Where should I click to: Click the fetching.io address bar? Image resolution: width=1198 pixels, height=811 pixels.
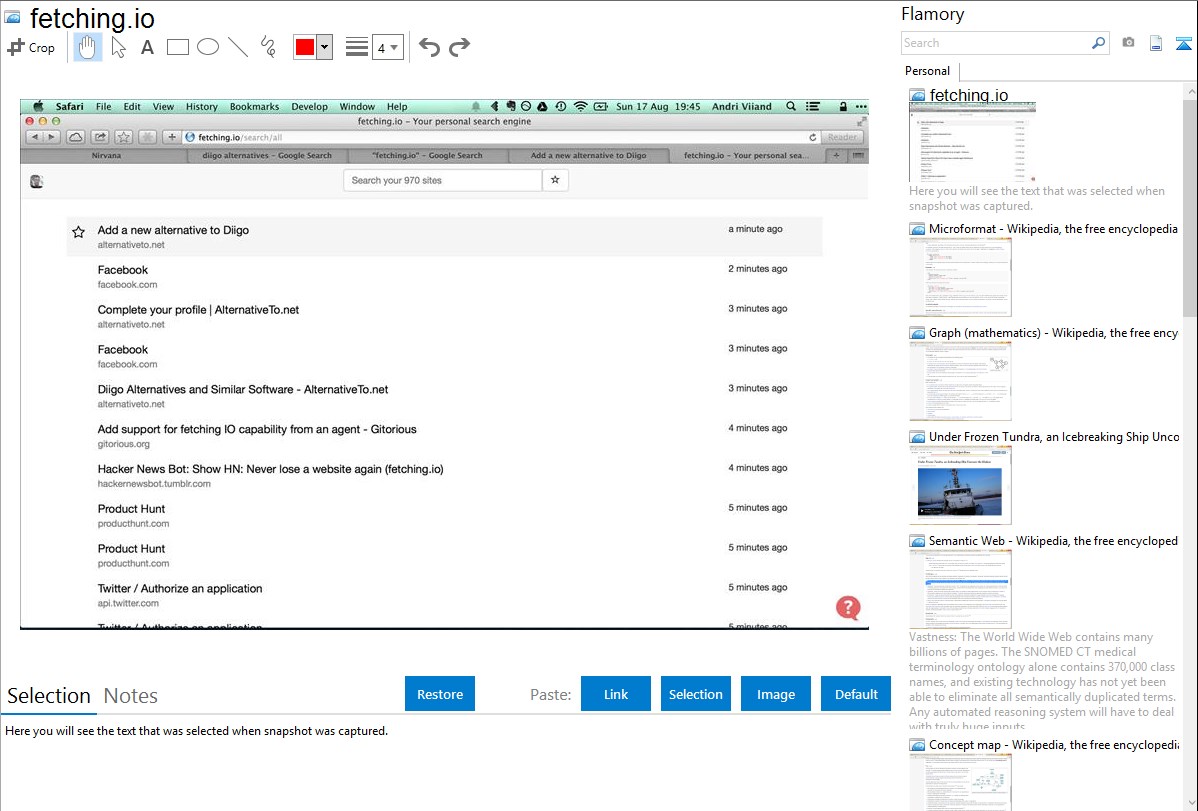pyautogui.click(x=500, y=138)
